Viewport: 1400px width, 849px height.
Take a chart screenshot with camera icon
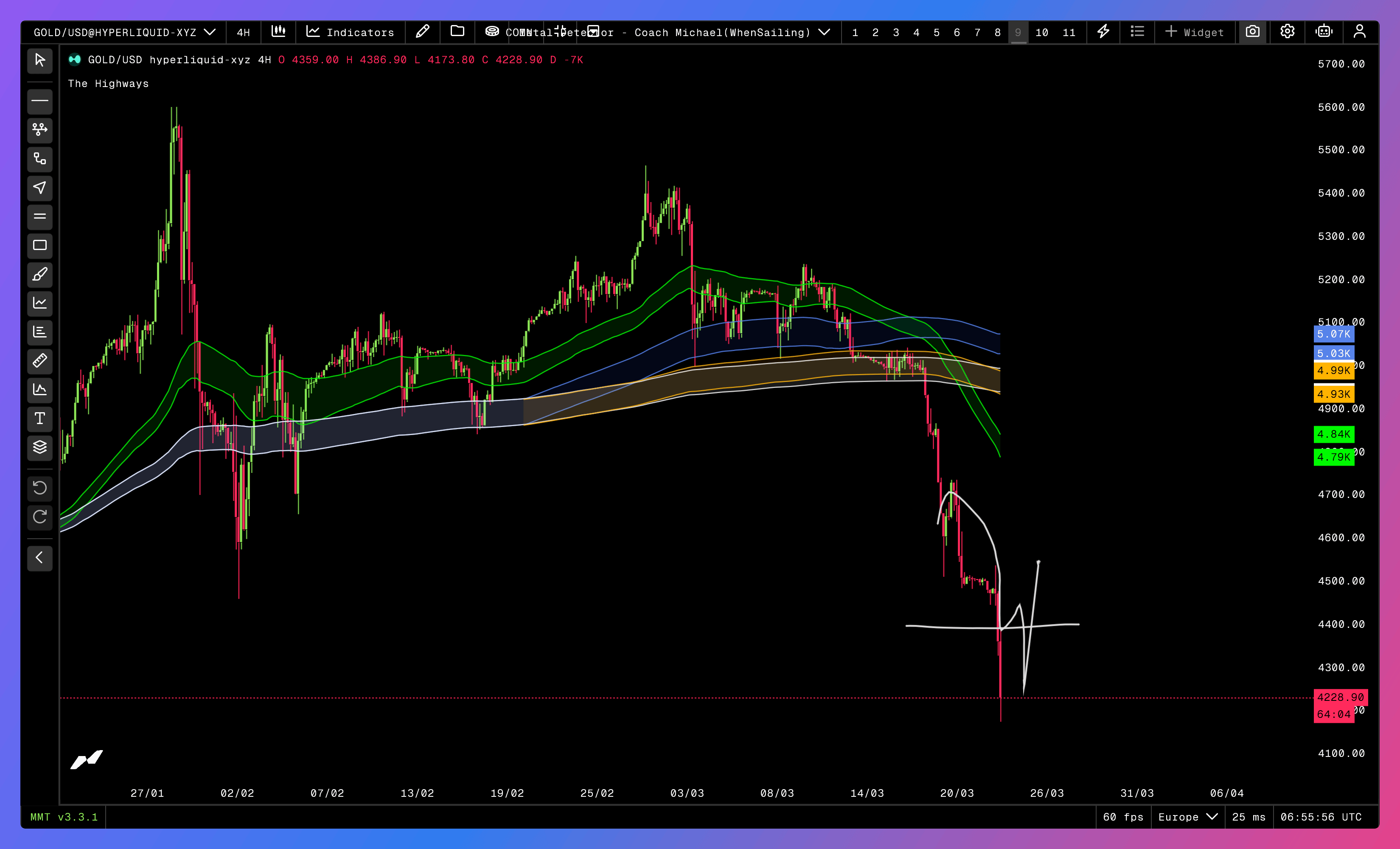click(1252, 32)
